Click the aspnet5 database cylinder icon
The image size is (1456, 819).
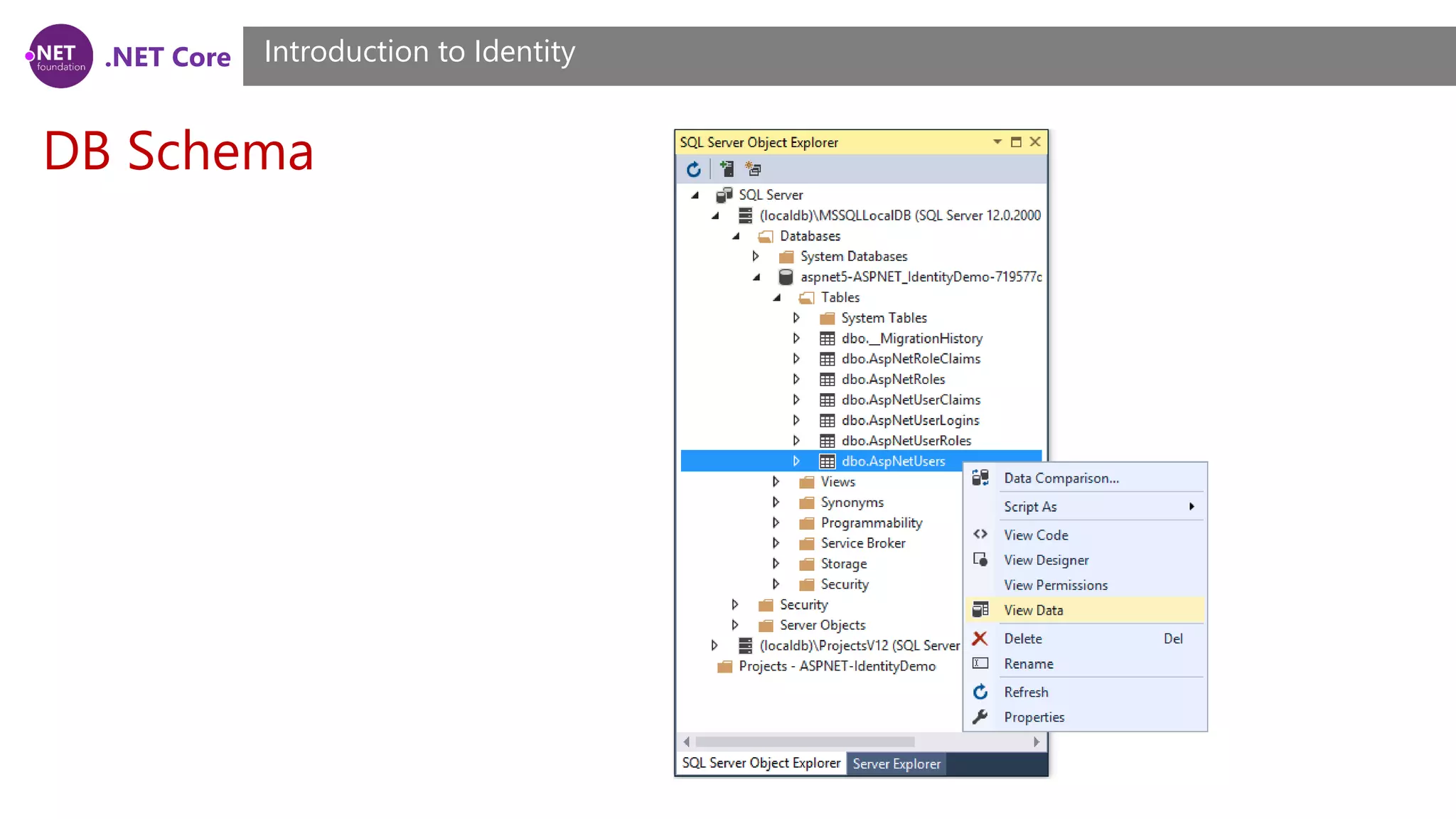pos(786,277)
